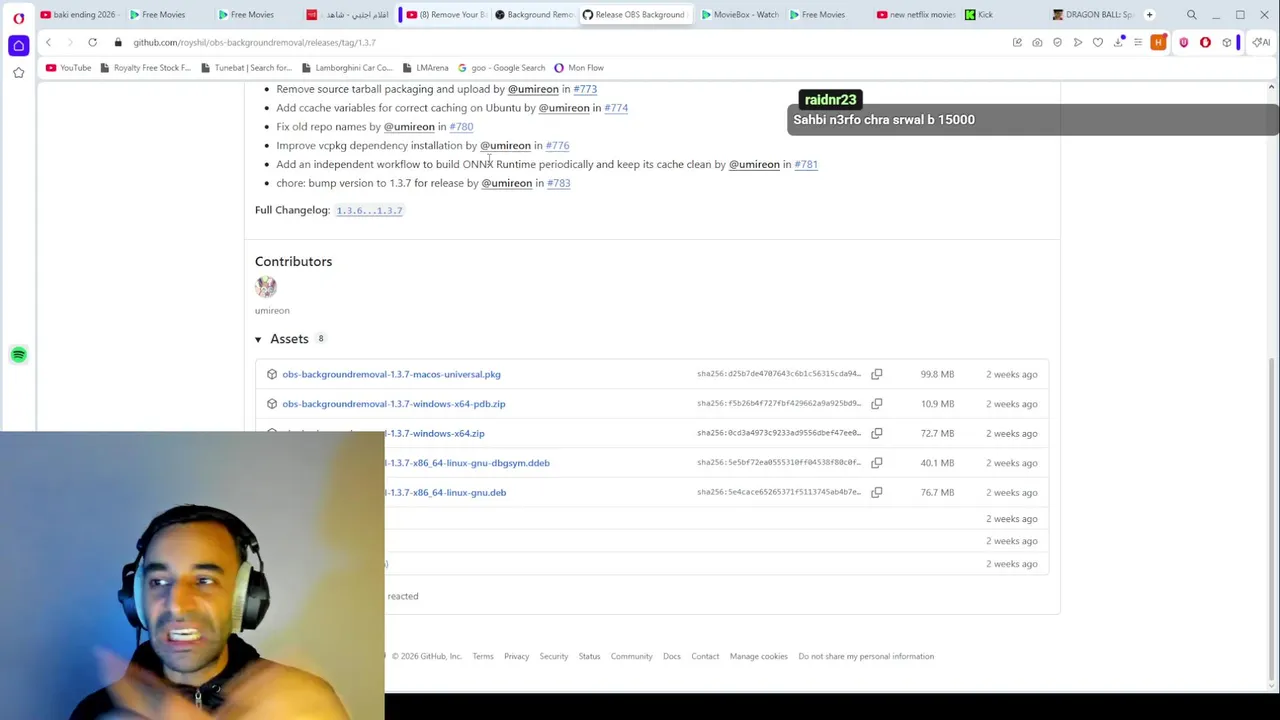Open pull request #774 link
1280x720 pixels.
(616, 108)
